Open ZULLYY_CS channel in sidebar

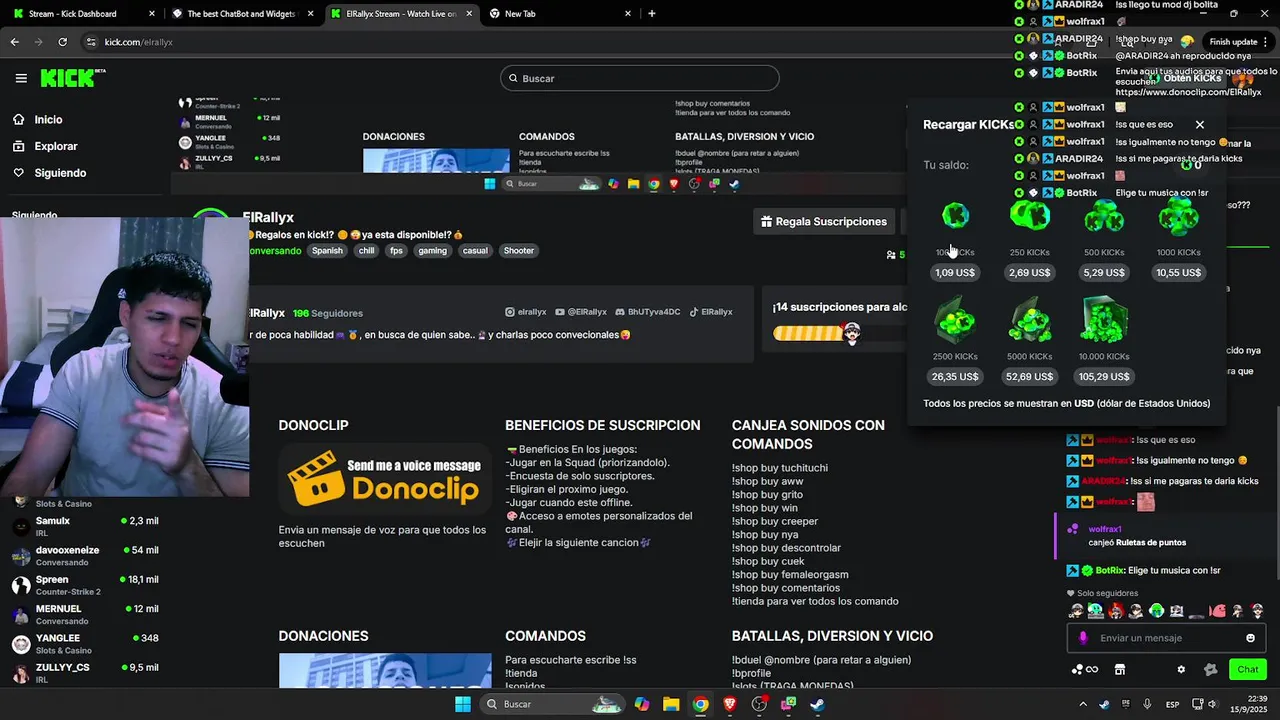point(85,672)
